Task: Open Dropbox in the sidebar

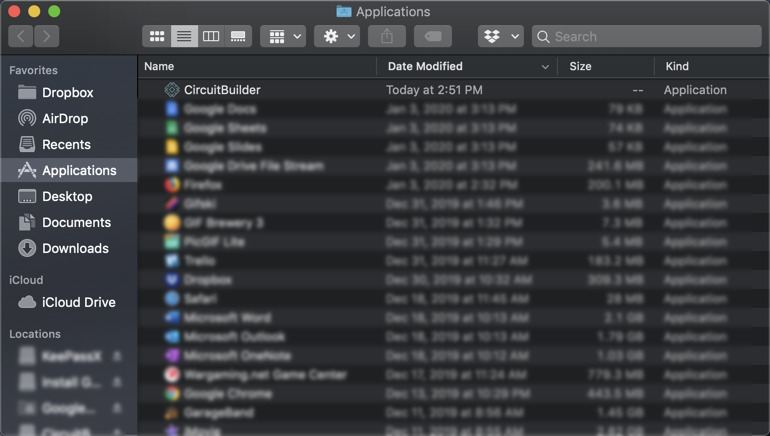Action: 69,93
